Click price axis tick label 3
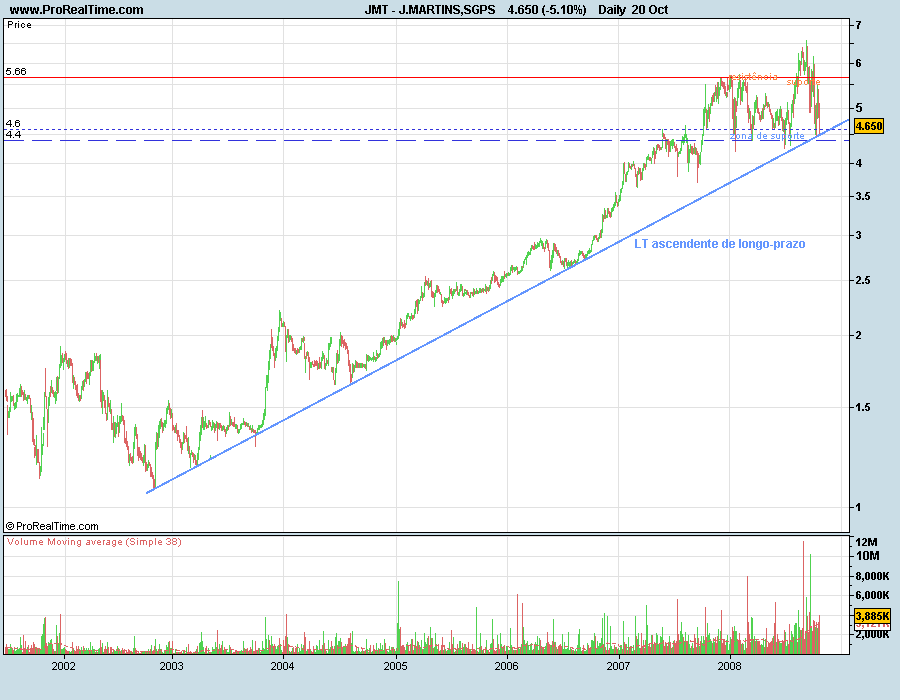 click(858, 235)
